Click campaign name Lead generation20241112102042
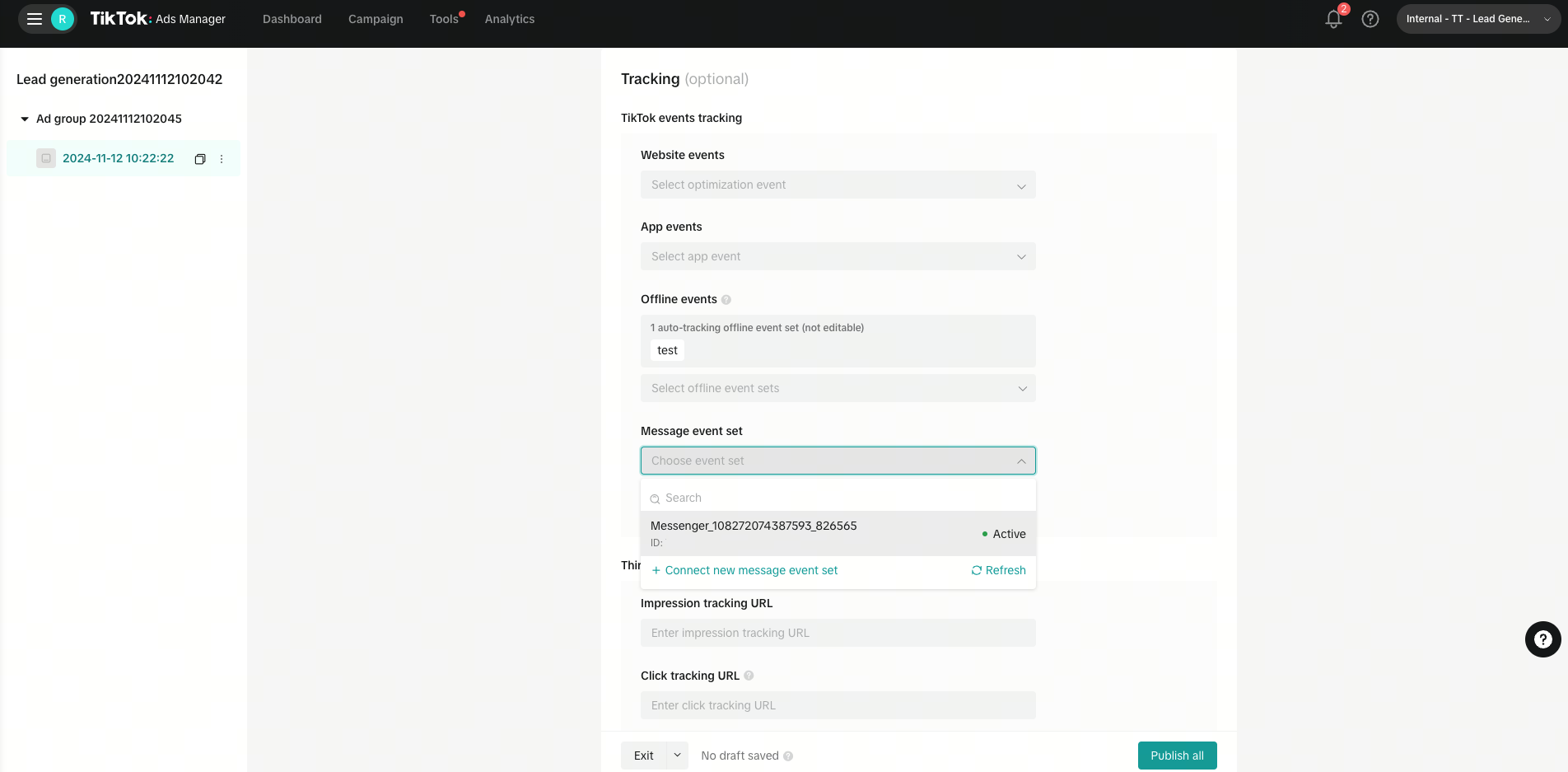The width and height of the screenshot is (1568, 772). click(119, 79)
